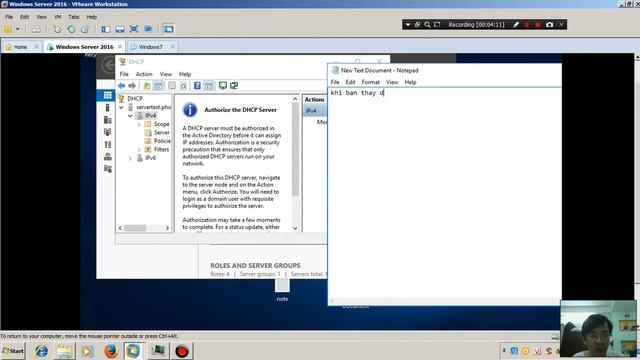Click the Local Server sidebar icon in Server Manager
The height and width of the screenshot is (360, 640).
(x=107, y=107)
